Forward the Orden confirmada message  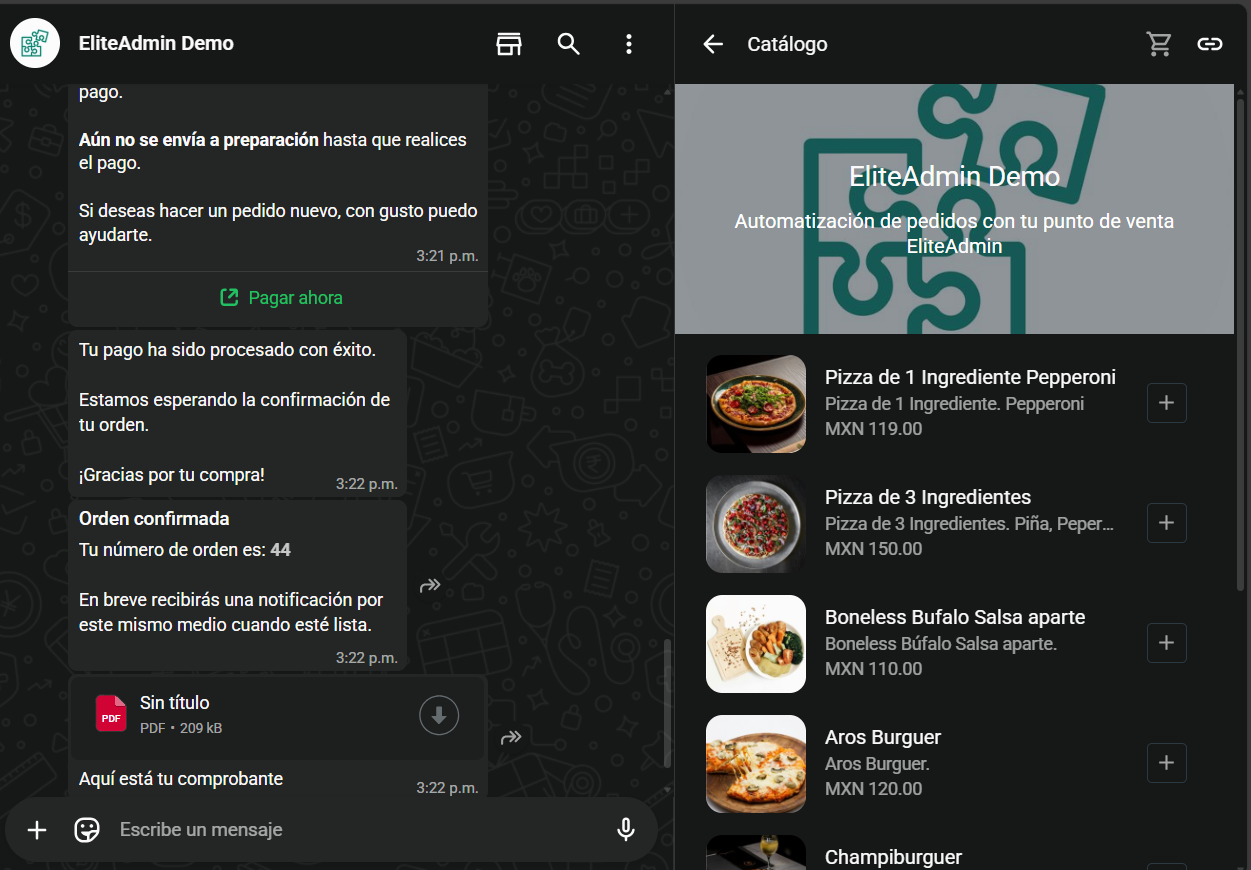[x=430, y=585]
